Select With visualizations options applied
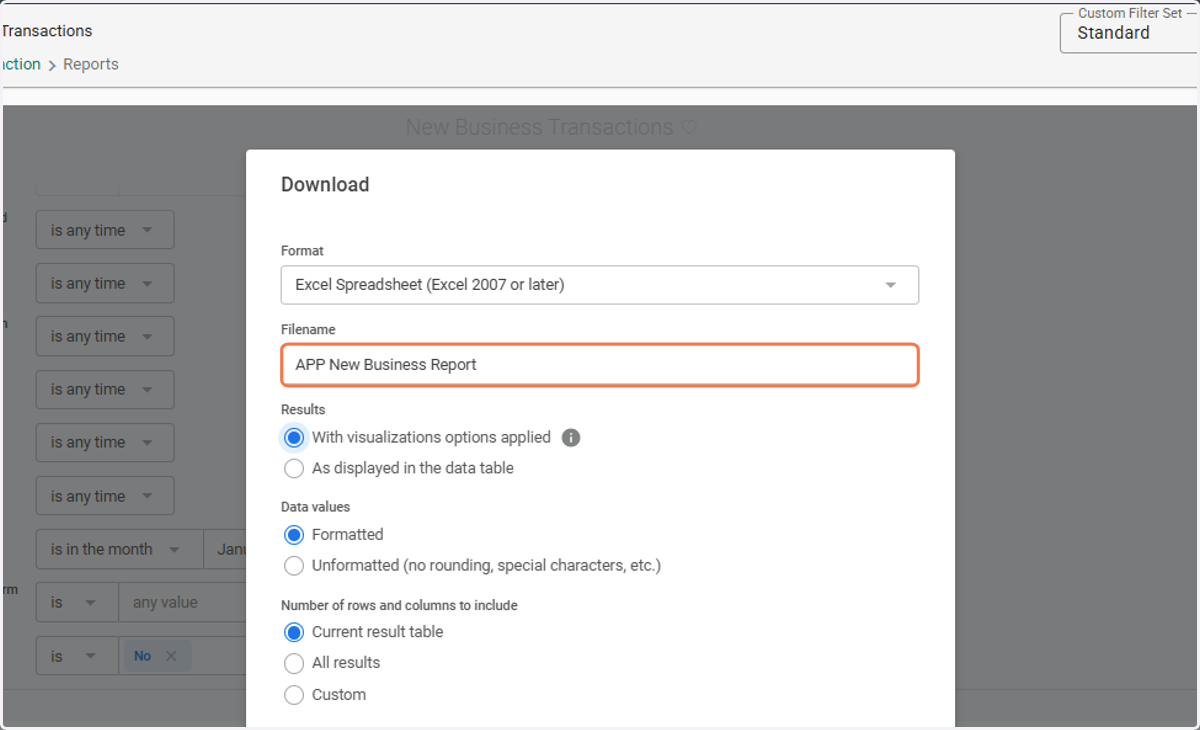The height and width of the screenshot is (730, 1200). coord(294,438)
